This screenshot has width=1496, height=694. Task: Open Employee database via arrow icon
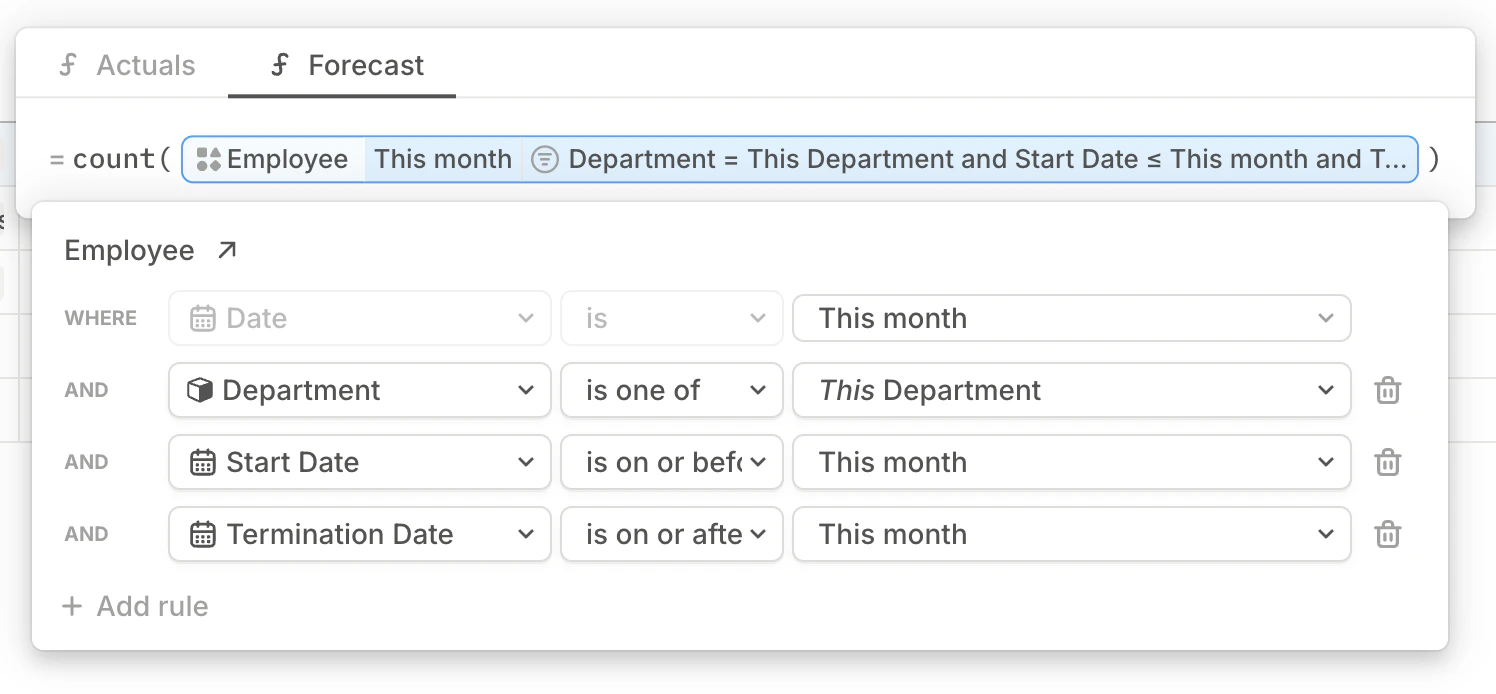pos(227,250)
